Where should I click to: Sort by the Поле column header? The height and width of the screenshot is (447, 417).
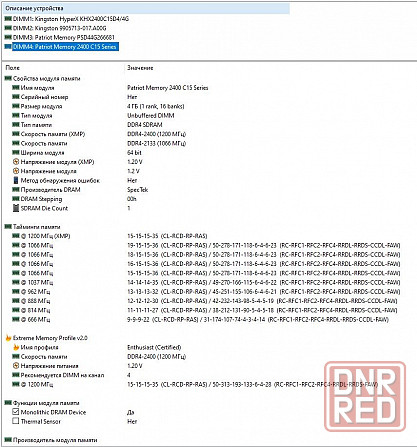click(x=13, y=68)
